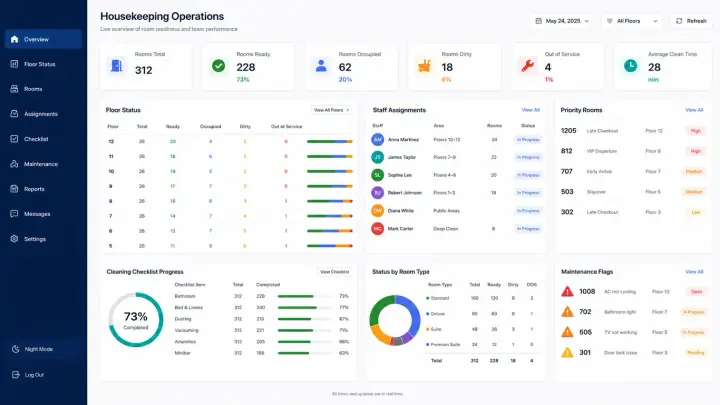The width and height of the screenshot is (720, 405).
Task: Click the warning icon for room 505
Action: pos(568,332)
